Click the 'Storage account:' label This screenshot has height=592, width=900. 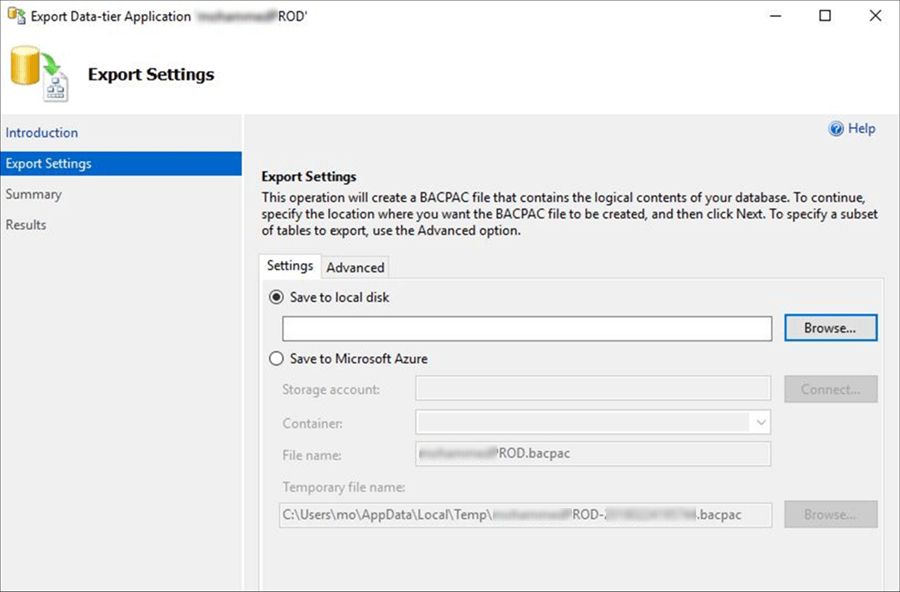(331, 389)
